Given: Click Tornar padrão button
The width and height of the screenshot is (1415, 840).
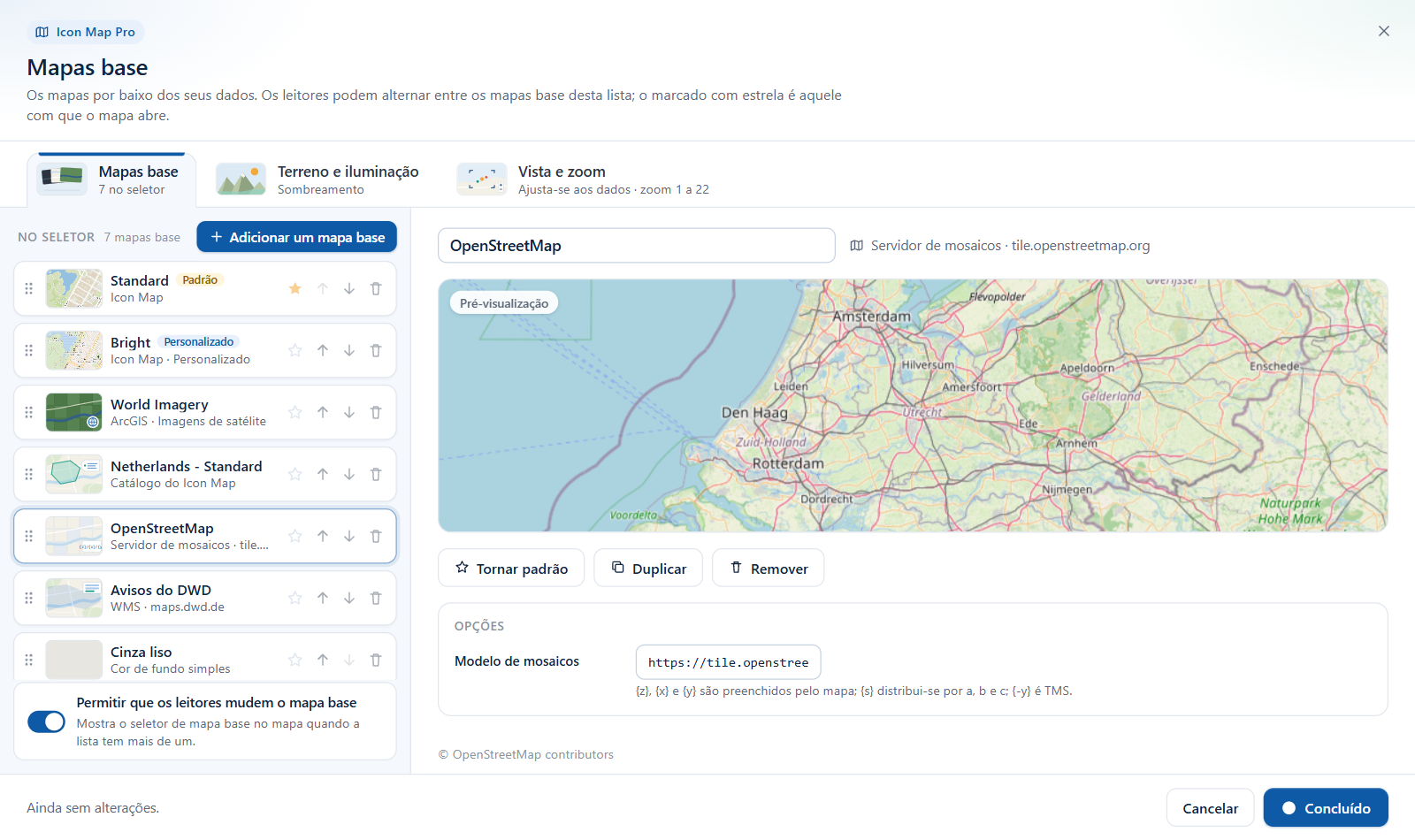Looking at the screenshot, I should [x=511, y=569].
